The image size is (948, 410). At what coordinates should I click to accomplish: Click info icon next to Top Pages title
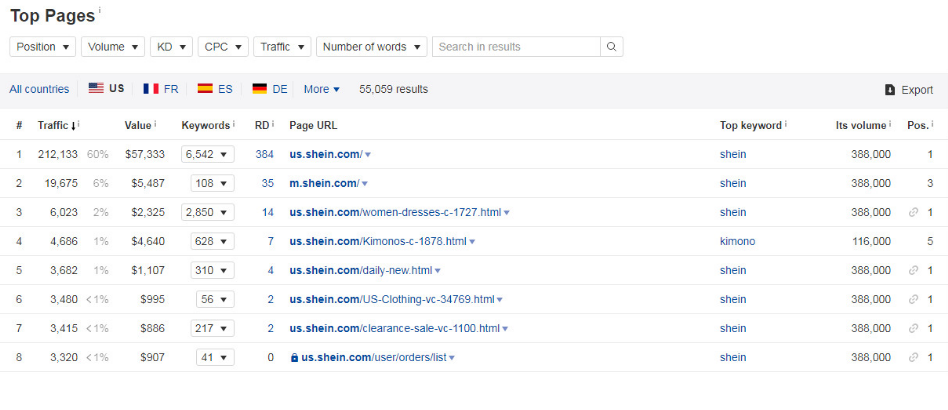click(100, 11)
